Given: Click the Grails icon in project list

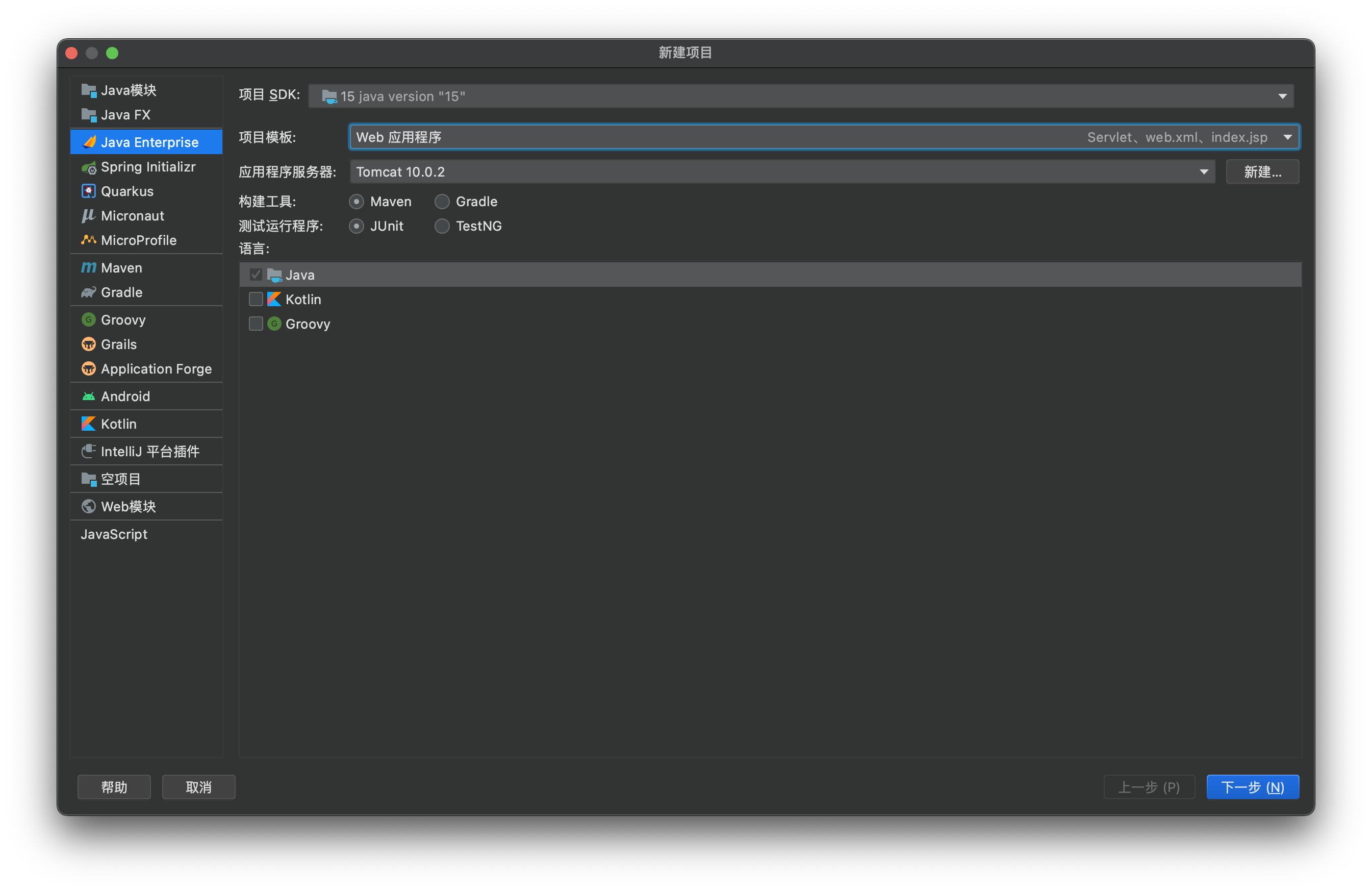Looking at the screenshot, I should (88, 344).
